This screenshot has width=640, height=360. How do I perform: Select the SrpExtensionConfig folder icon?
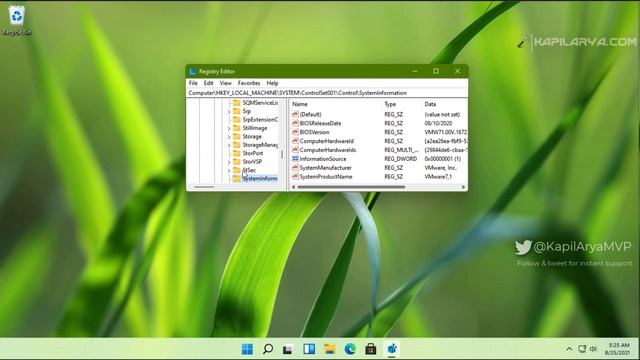point(236,120)
